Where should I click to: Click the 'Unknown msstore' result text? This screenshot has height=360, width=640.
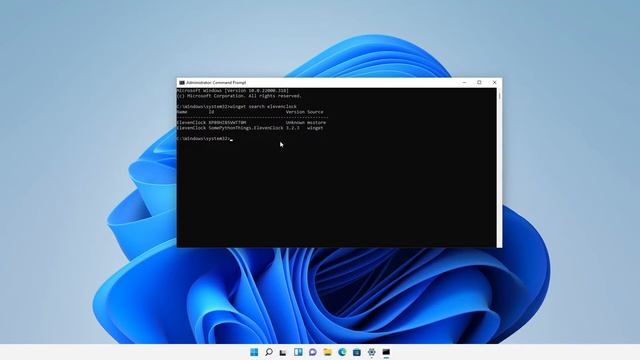(306, 122)
